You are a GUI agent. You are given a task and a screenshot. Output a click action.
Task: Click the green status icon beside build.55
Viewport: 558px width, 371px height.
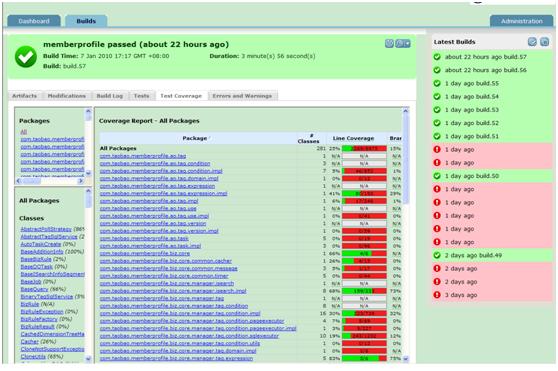click(x=437, y=83)
